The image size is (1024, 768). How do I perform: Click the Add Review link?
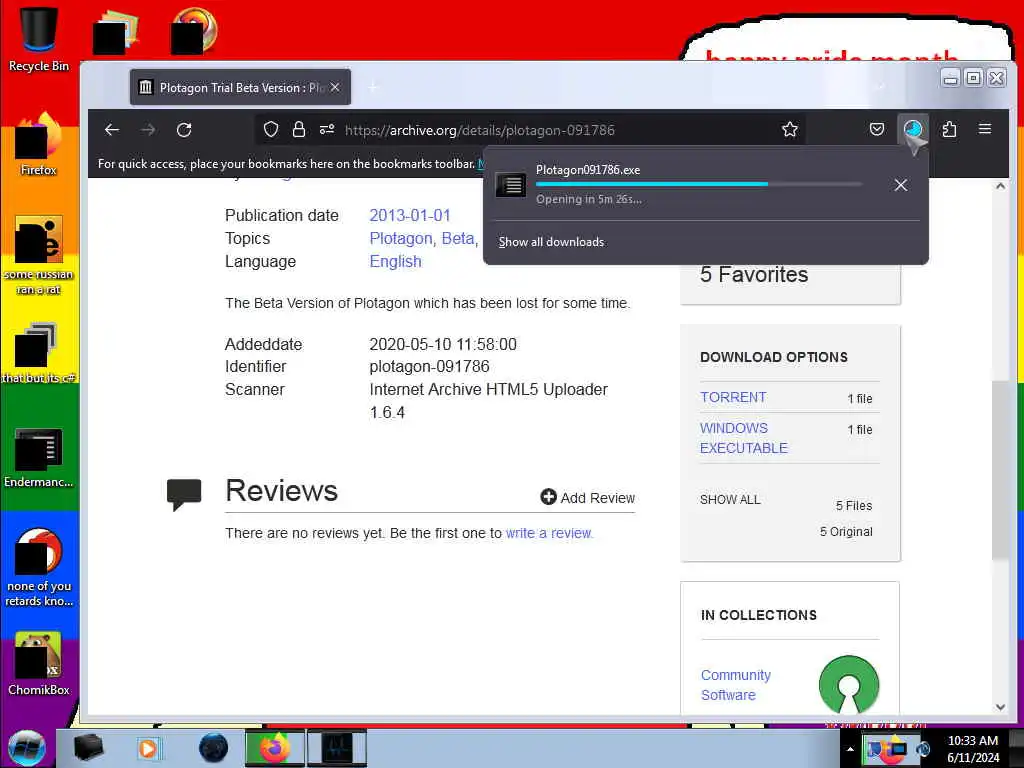588,498
